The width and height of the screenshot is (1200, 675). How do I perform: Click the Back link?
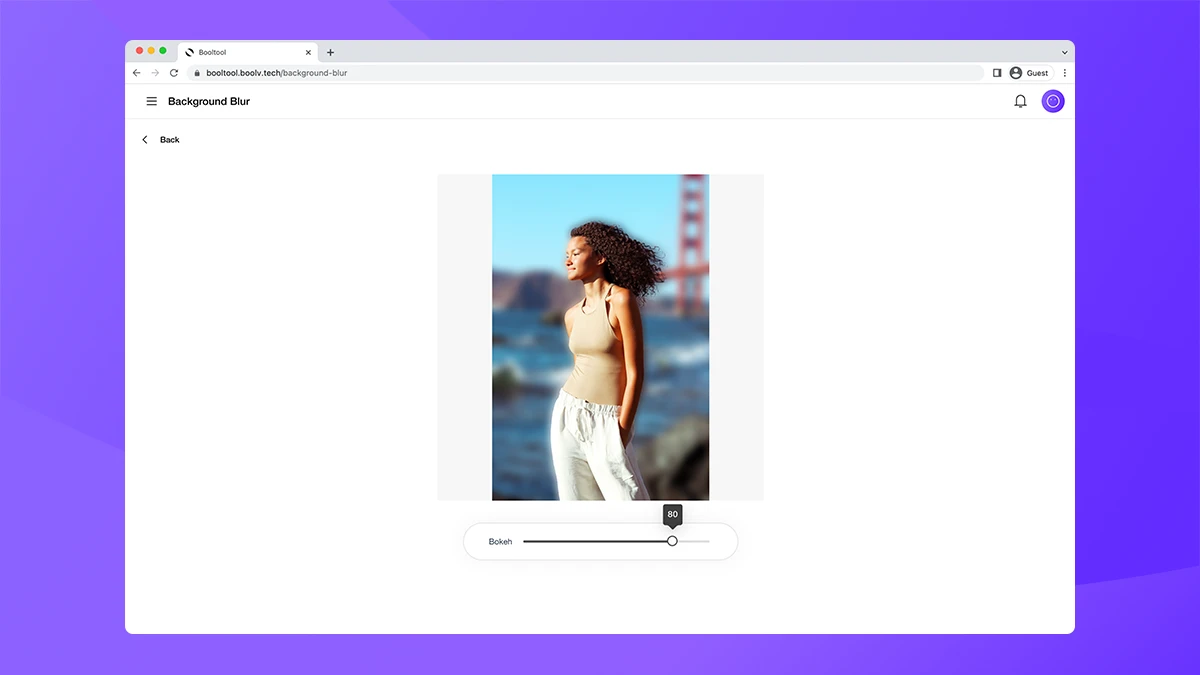click(x=170, y=140)
